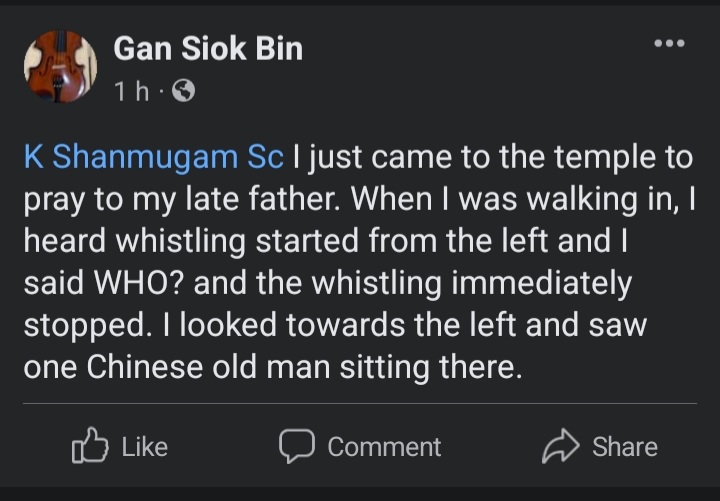The height and width of the screenshot is (501, 720).
Task: Click the speech bubble Comment icon
Action: tap(296, 446)
